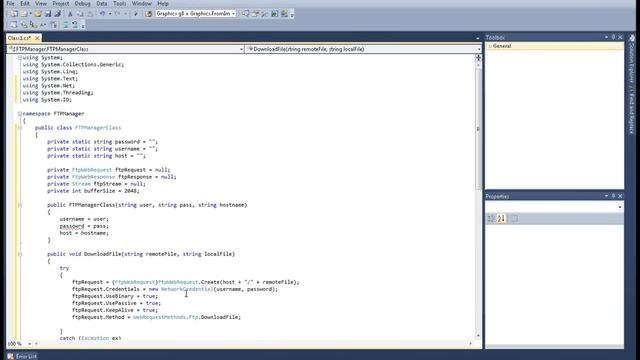Click the Properties Window toolbar icon
Viewport: 640px width, 360px height.
[255, 14]
